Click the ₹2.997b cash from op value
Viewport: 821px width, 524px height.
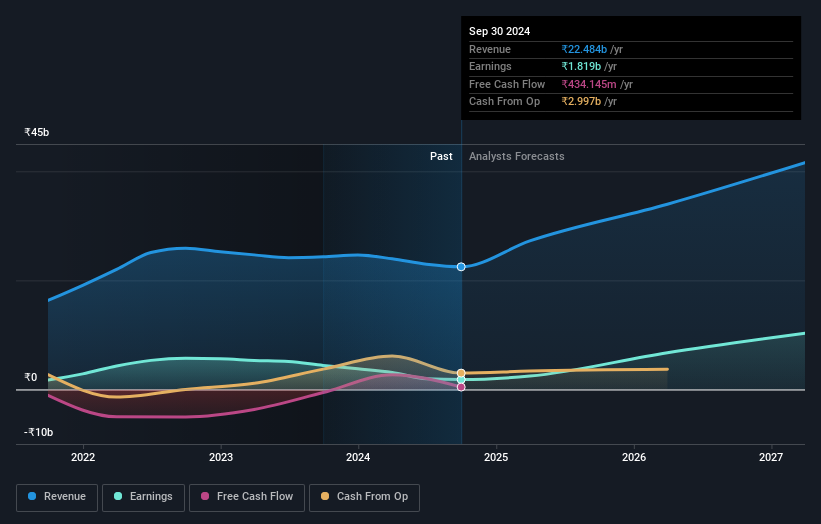click(x=581, y=102)
